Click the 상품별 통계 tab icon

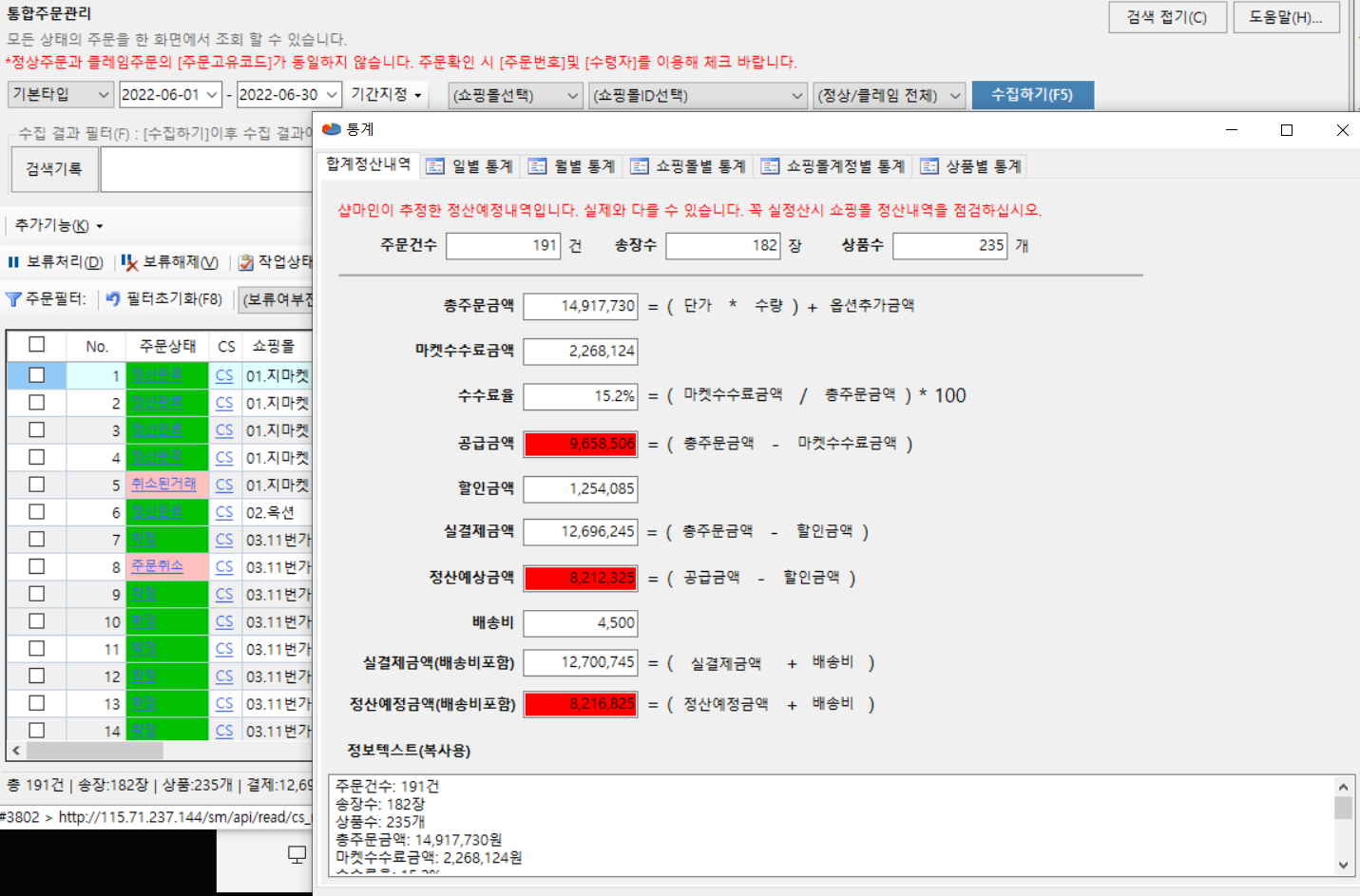[929, 166]
